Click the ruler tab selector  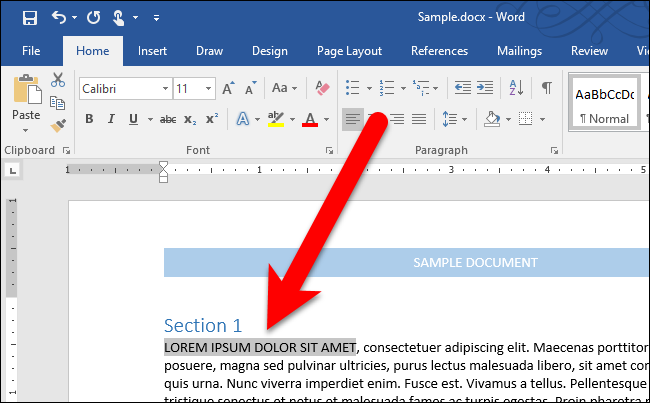click(x=13, y=170)
